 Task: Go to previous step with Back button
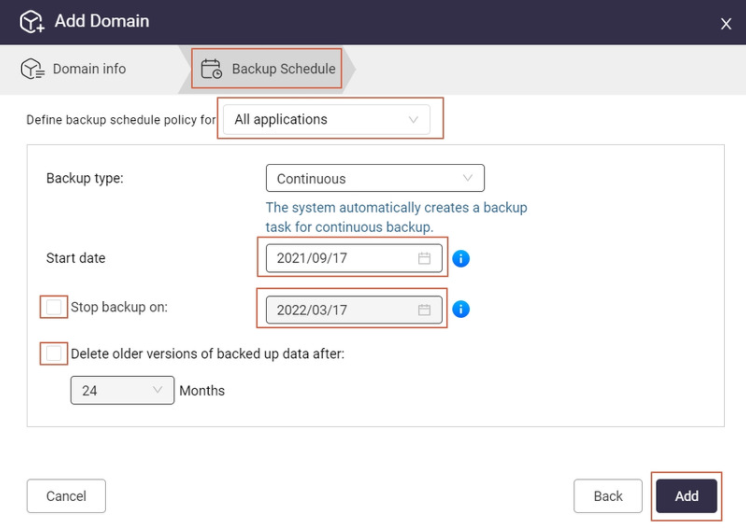607,496
